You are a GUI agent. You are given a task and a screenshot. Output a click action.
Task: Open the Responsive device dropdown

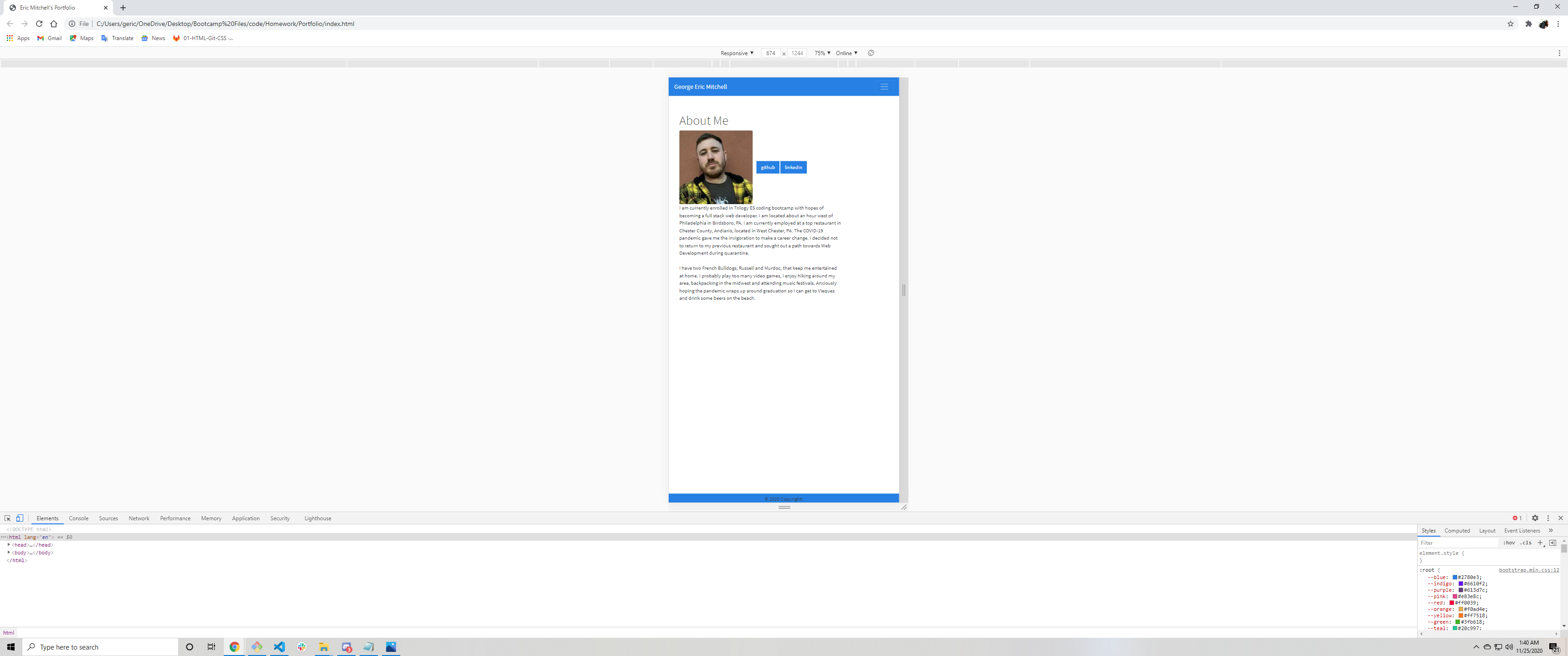(x=737, y=53)
